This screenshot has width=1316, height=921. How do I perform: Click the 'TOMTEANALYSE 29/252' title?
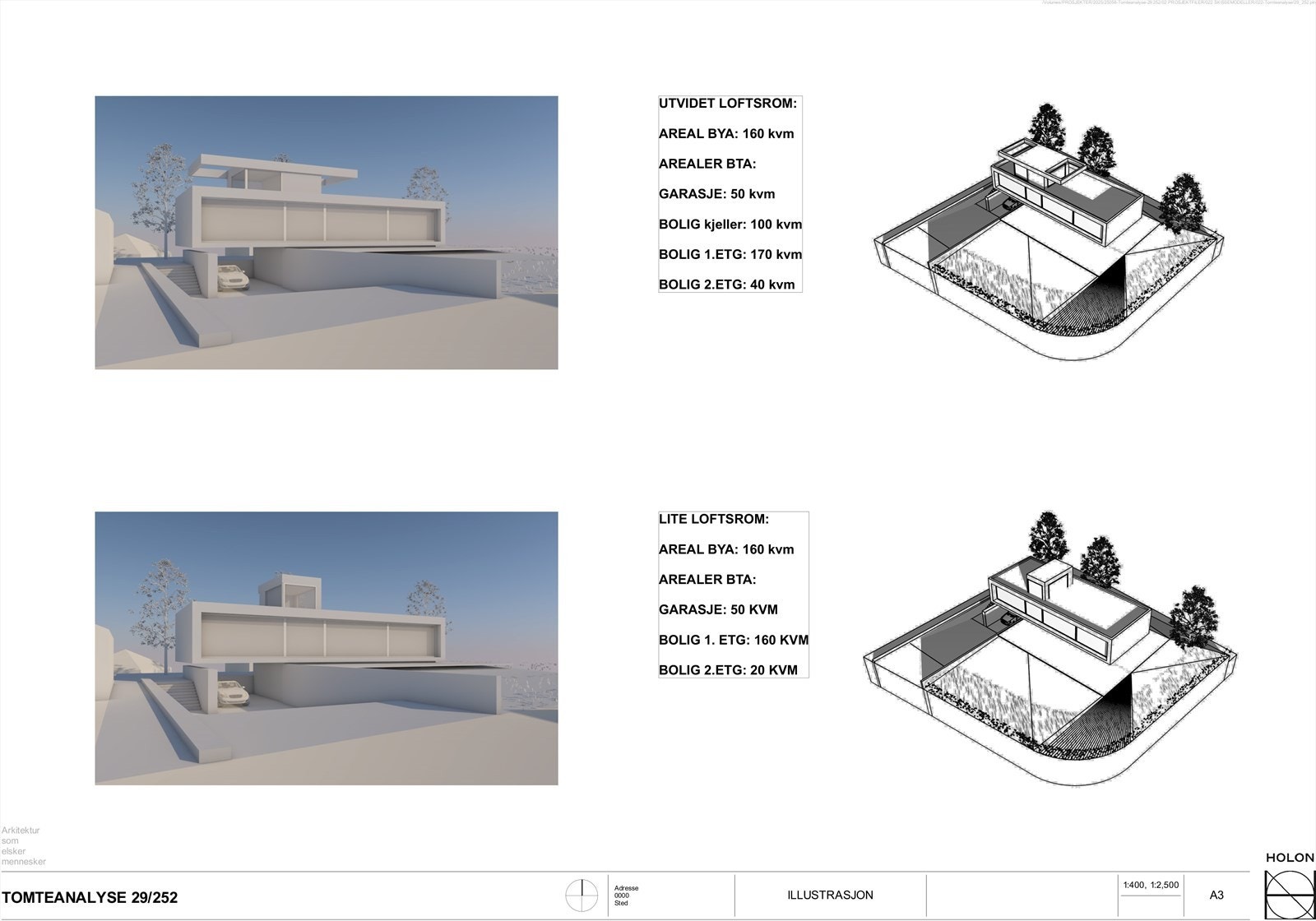(90, 897)
